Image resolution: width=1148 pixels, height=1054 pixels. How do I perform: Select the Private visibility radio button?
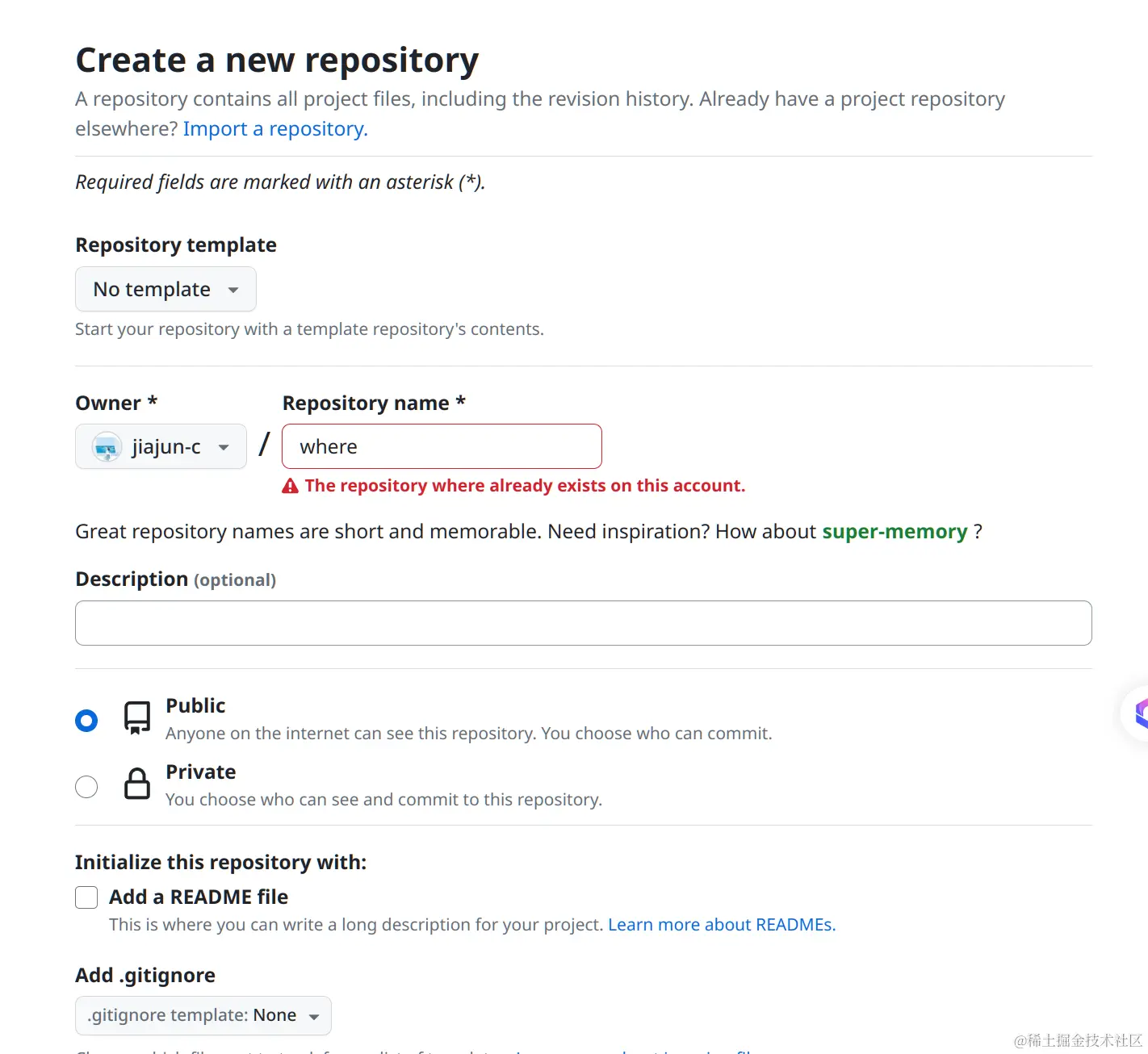click(86, 786)
